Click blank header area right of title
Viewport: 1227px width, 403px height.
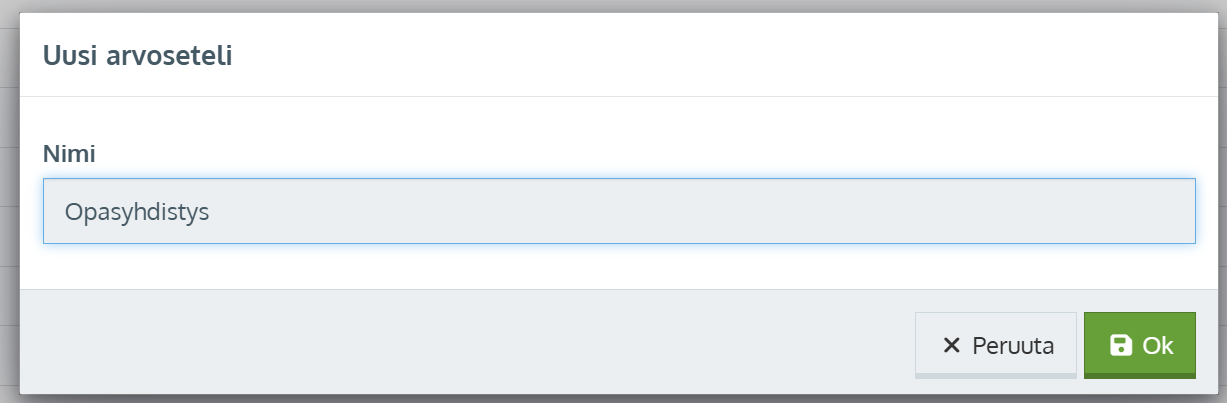[700, 56]
